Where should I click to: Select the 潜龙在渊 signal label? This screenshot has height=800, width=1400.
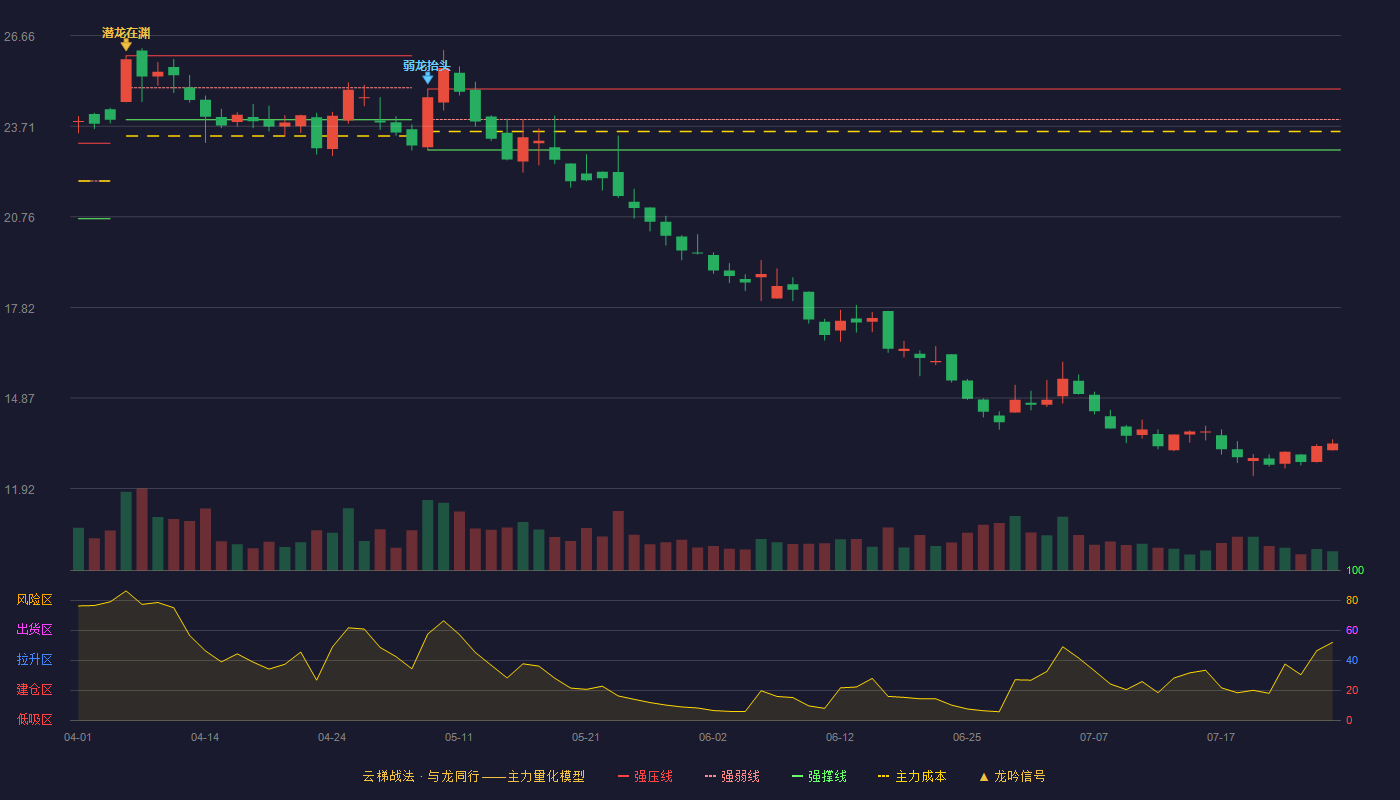[x=126, y=33]
